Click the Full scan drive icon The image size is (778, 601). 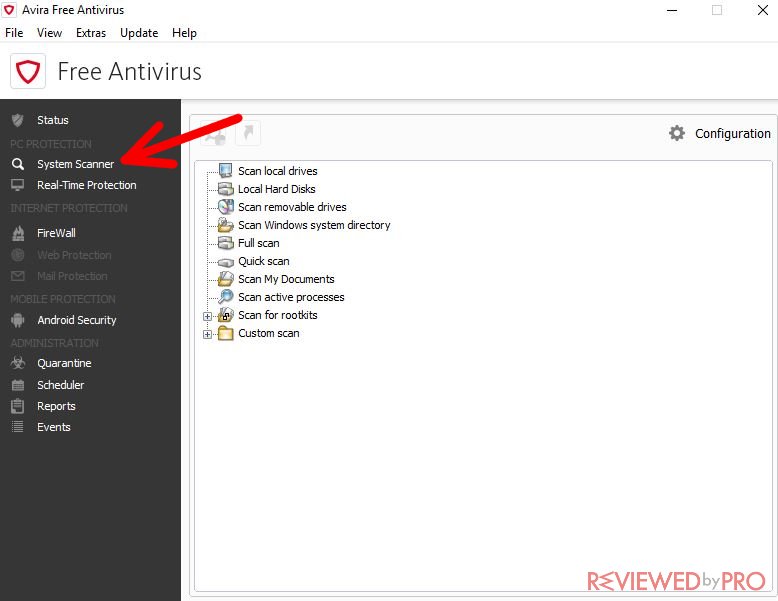click(x=226, y=243)
